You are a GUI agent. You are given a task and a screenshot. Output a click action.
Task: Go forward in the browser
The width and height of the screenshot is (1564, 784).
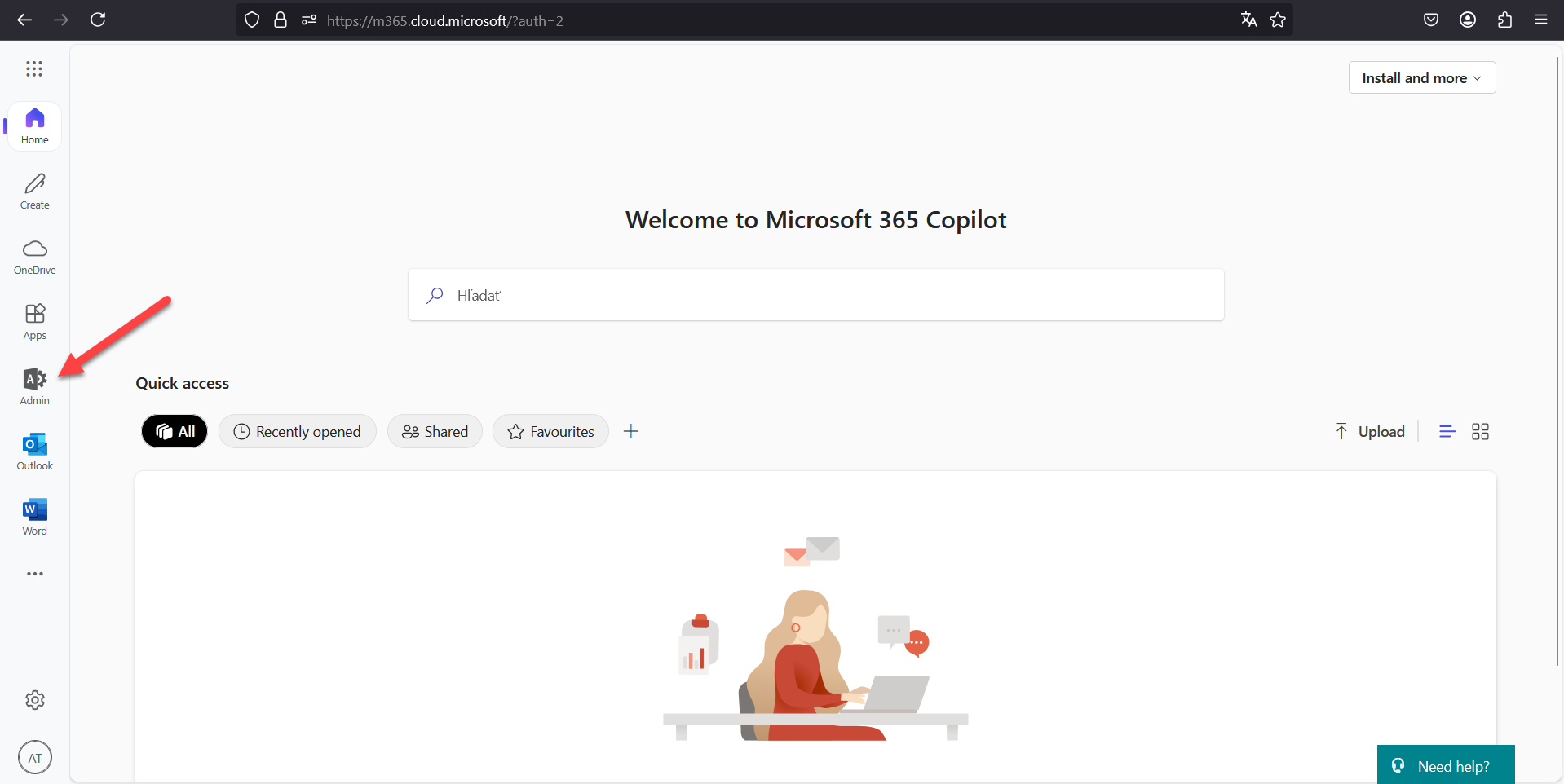point(61,20)
